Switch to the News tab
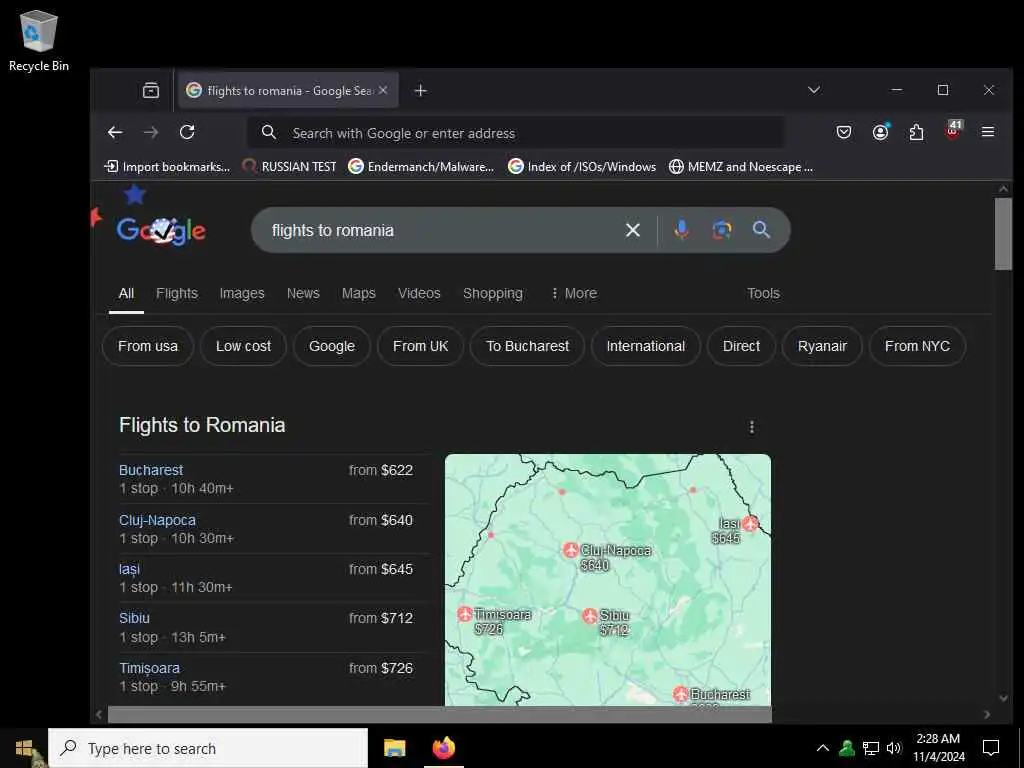The width and height of the screenshot is (1024, 768). tap(303, 293)
